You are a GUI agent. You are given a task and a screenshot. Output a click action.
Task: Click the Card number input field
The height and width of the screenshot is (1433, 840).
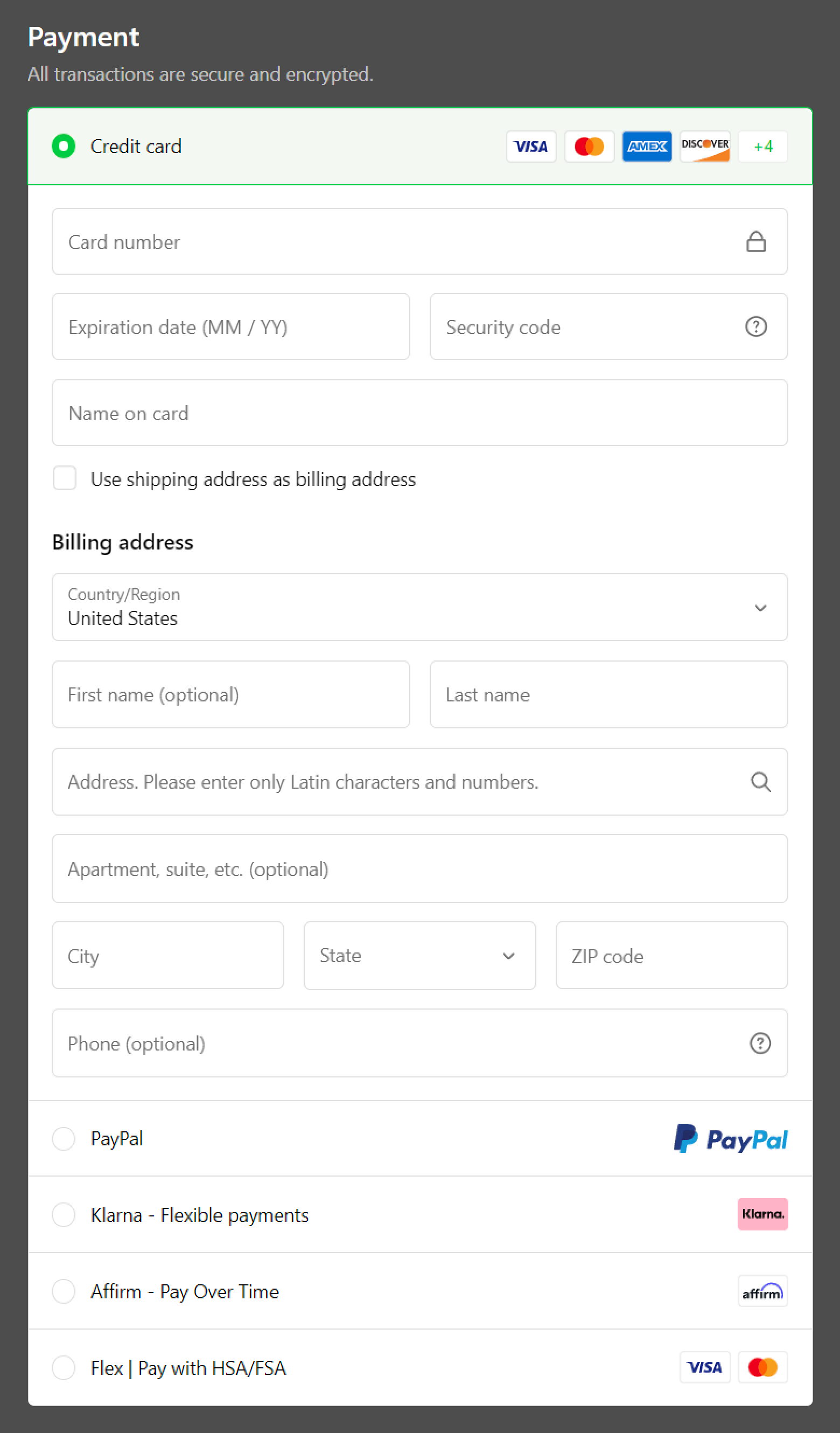398,242
